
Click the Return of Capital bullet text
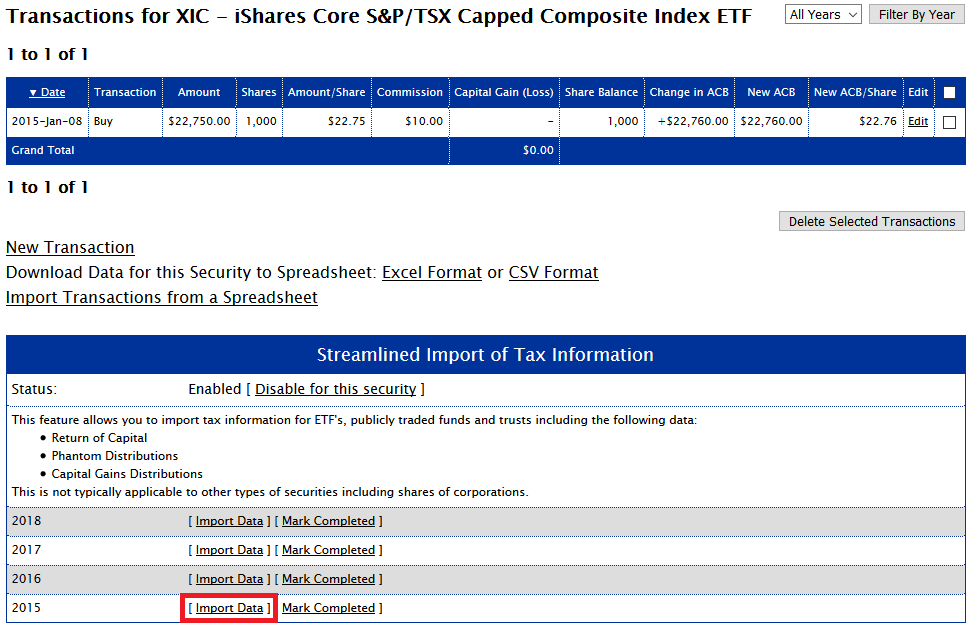coord(99,438)
